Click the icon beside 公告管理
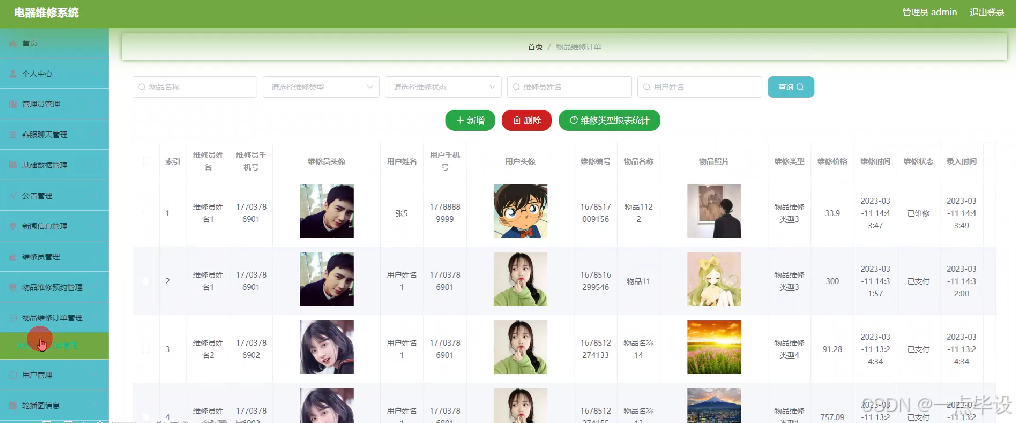Viewport: 1016px width, 423px height. 13,196
